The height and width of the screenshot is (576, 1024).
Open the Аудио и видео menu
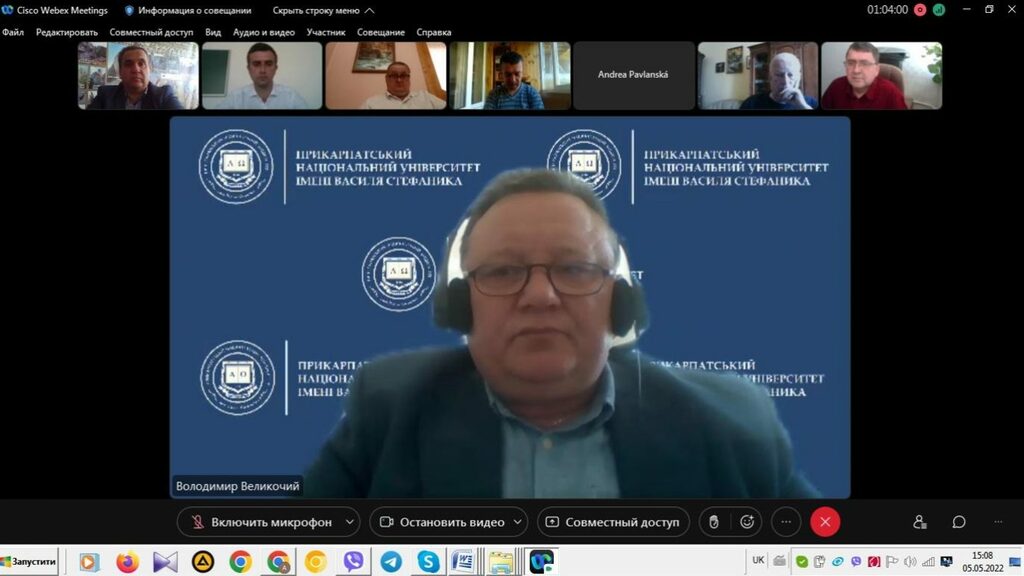[264, 32]
